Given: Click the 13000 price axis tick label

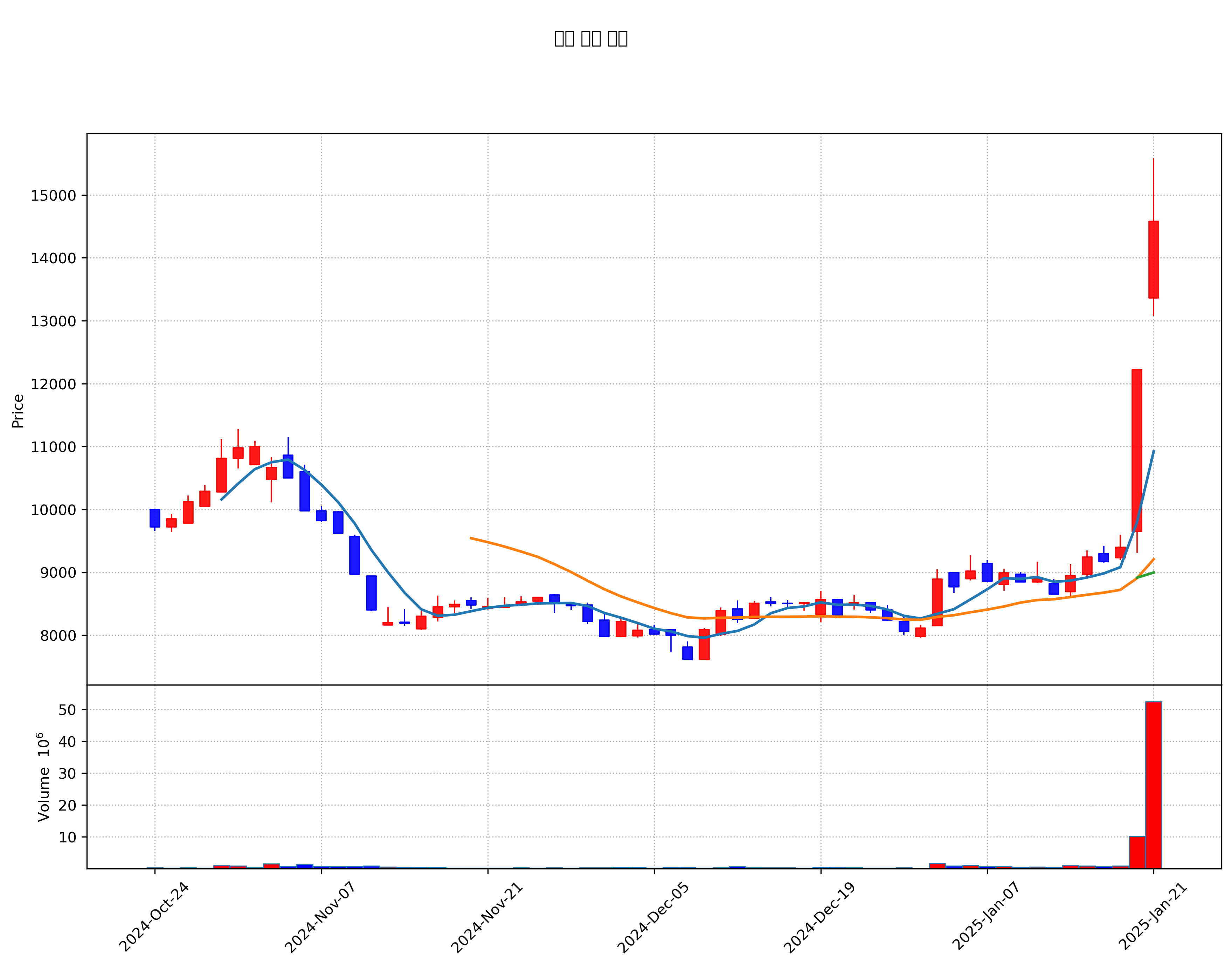Looking at the screenshot, I should [53, 321].
